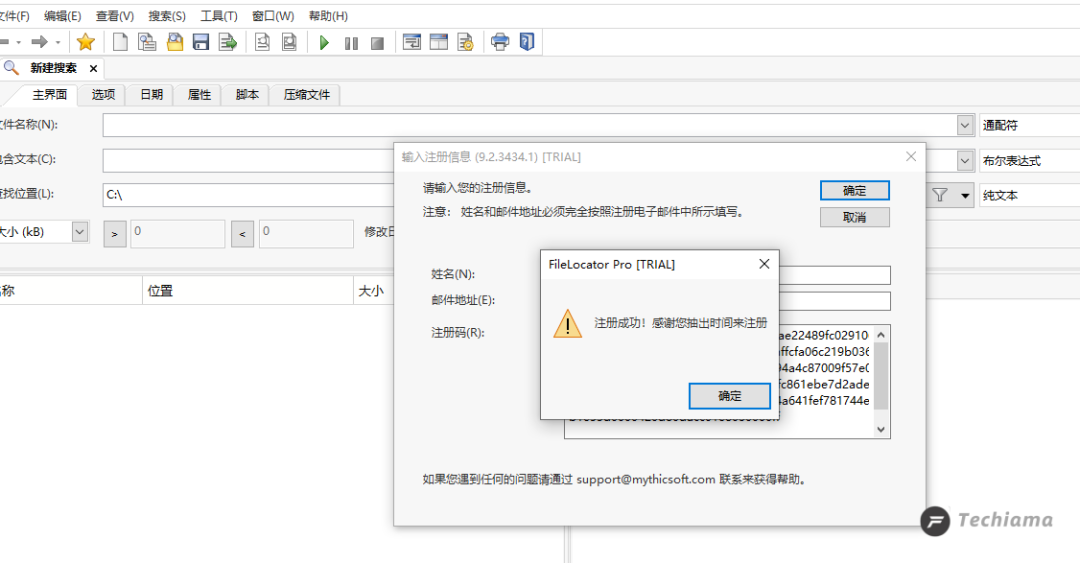The width and height of the screenshot is (1080, 563).
Task: Open the dropdown arrow beside funnel filter
Action: [x=965, y=196]
